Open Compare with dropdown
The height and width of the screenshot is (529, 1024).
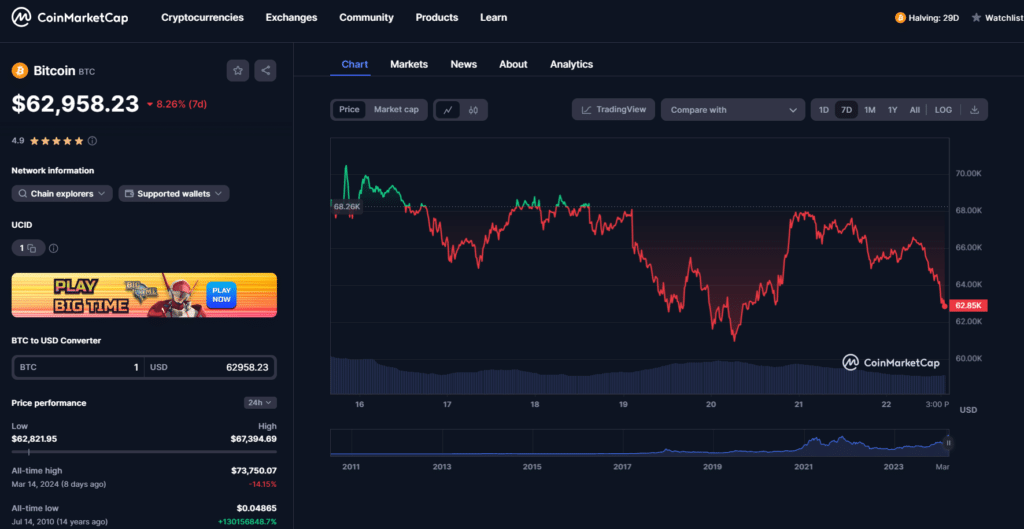[x=733, y=110]
